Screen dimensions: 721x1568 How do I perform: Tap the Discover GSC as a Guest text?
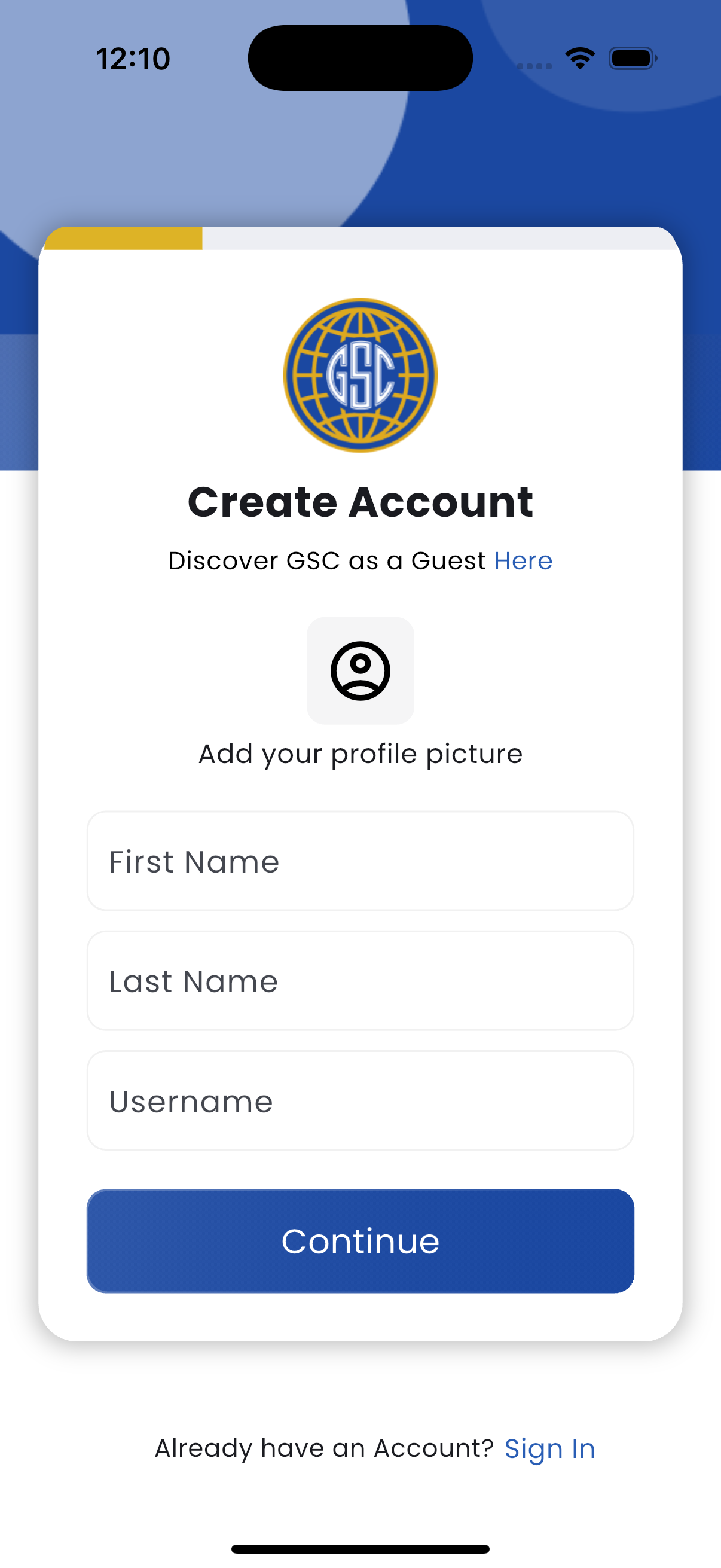coord(327,560)
